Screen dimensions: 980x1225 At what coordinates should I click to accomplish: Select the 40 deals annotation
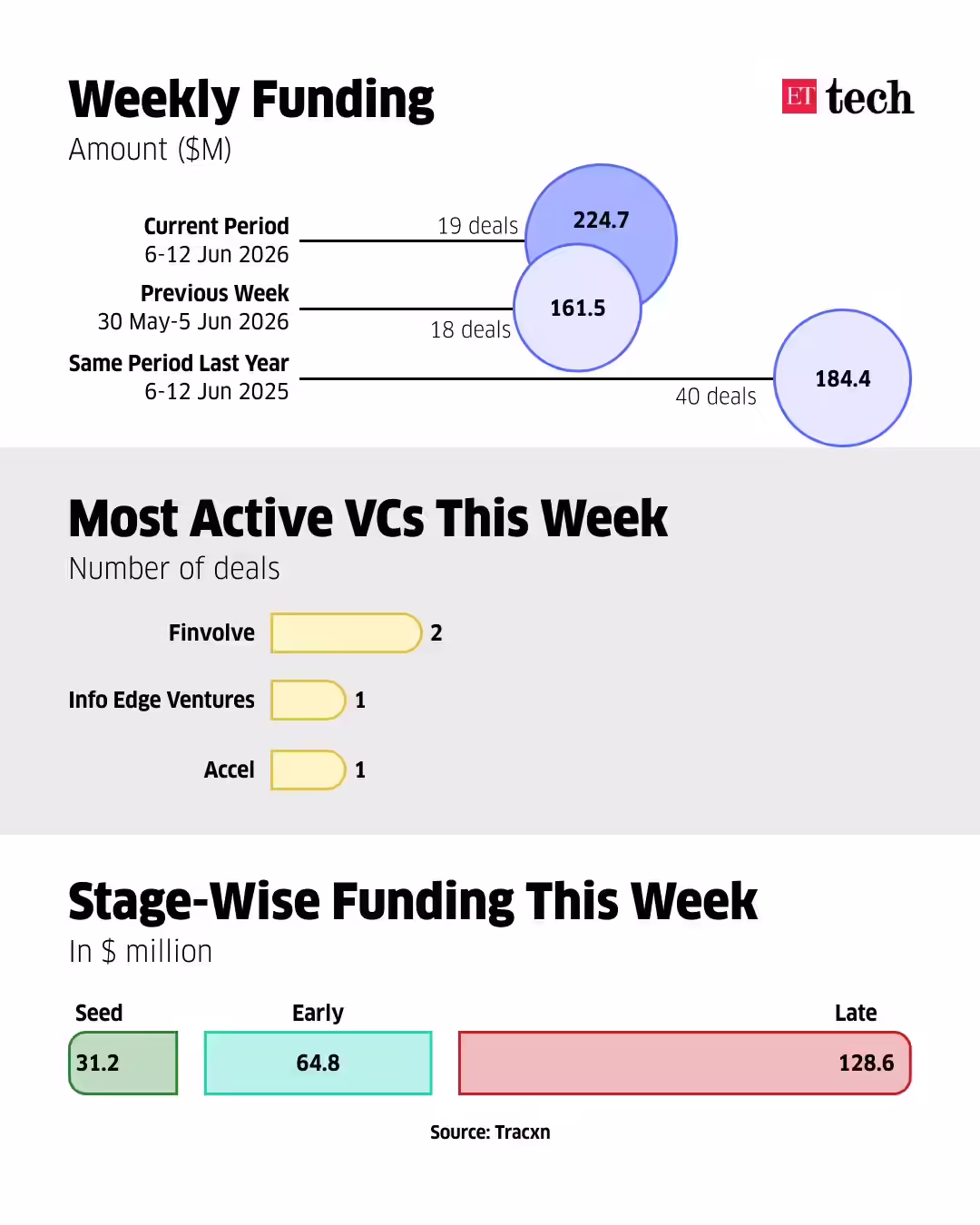(x=716, y=397)
